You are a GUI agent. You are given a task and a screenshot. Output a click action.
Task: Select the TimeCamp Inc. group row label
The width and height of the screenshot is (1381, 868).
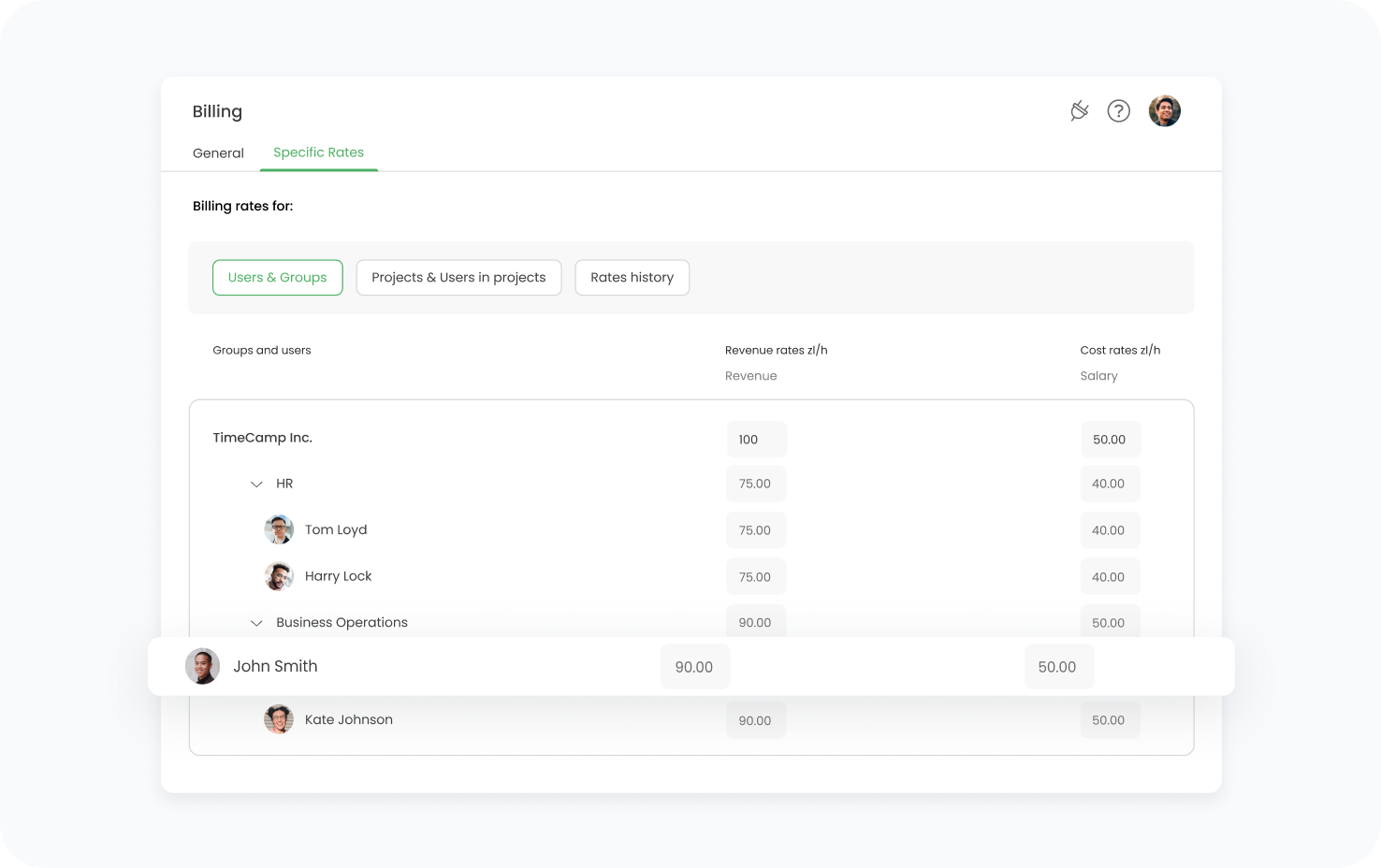[263, 438]
